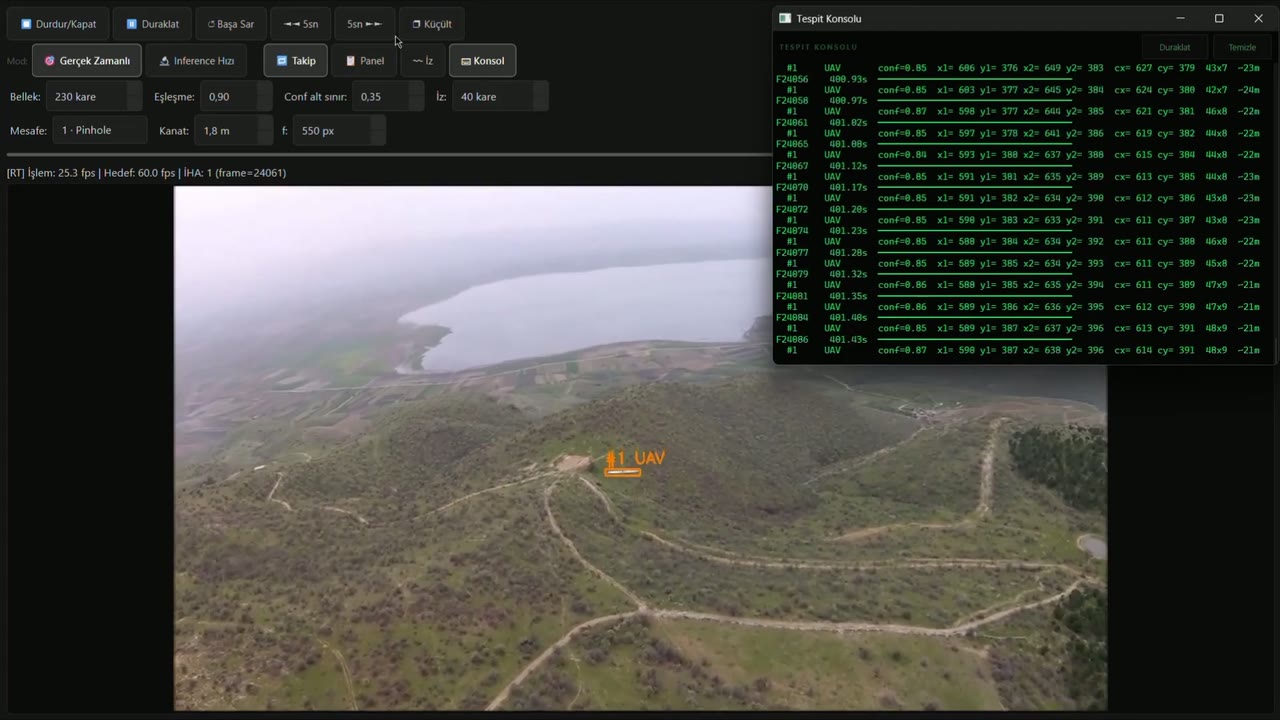Skip back 5sn in the video
The height and width of the screenshot is (720, 1280).
pos(300,24)
